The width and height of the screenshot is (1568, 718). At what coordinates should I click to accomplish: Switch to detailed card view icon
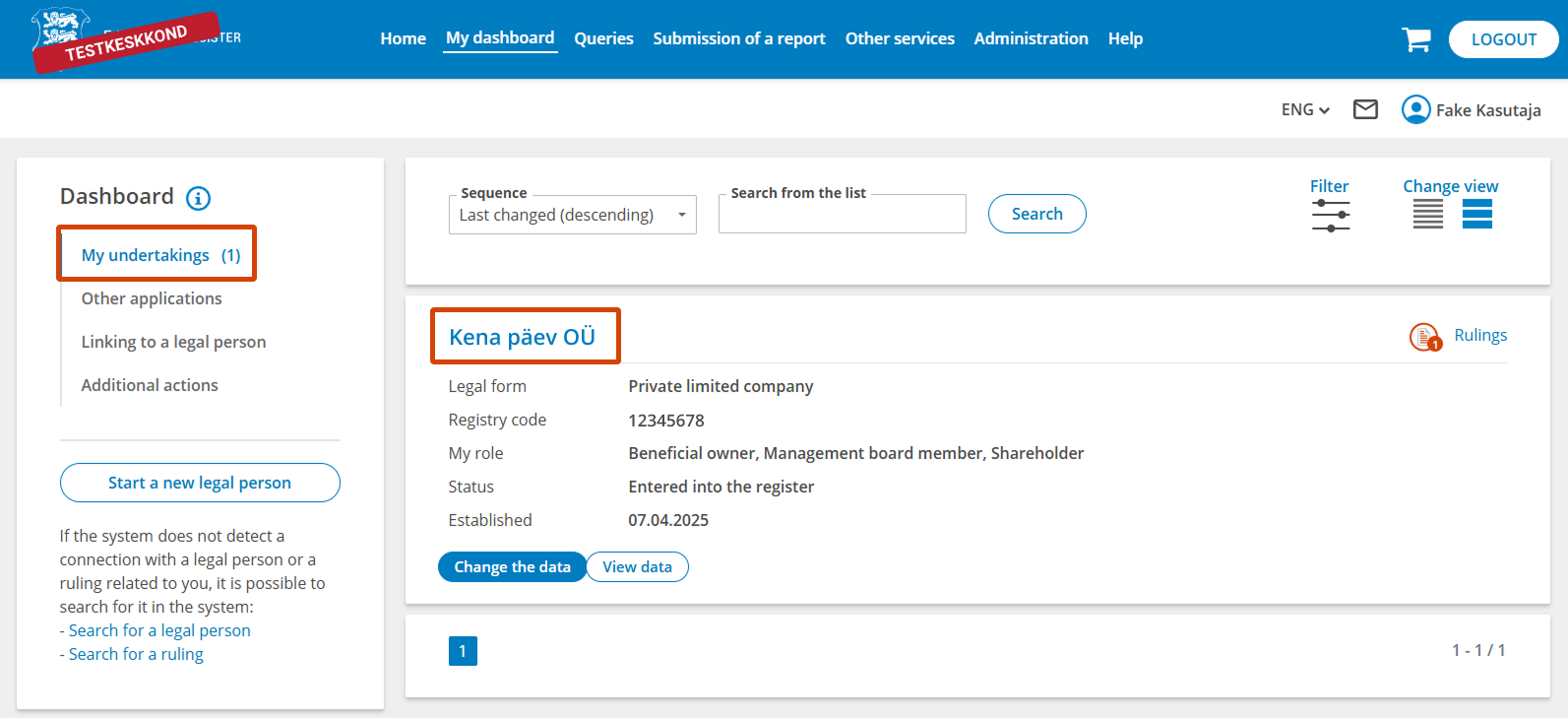coord(1476,214)
